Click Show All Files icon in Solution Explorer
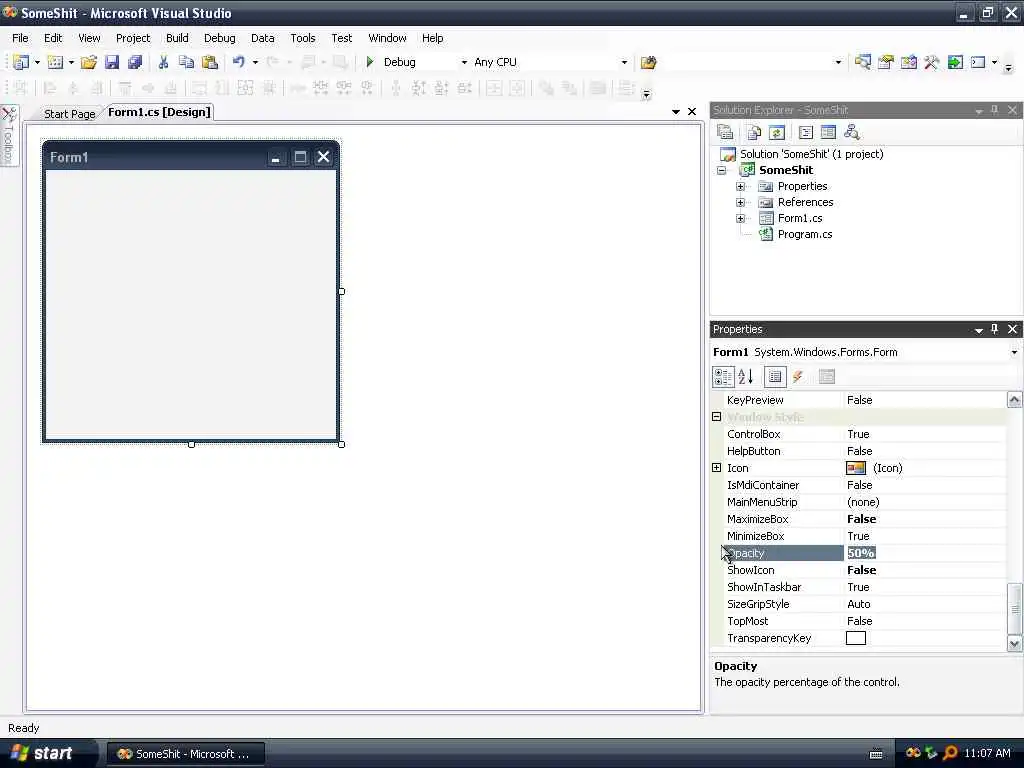This screenshot has width=1024, height=768. click(x=754, y=133)
